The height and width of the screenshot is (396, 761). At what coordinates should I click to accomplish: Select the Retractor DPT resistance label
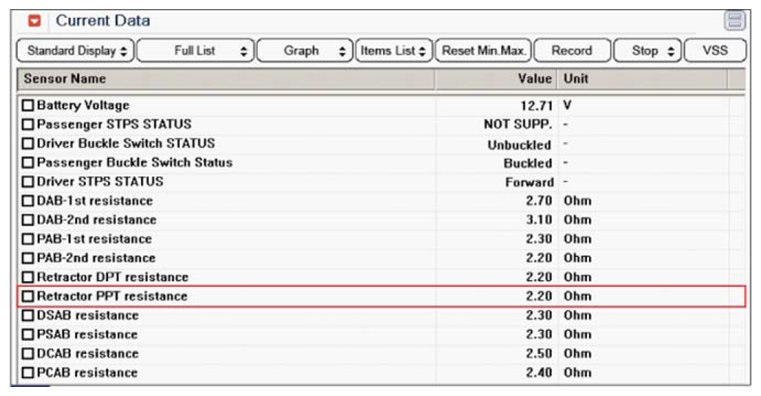pyautogui.click(x=113, y=277)
